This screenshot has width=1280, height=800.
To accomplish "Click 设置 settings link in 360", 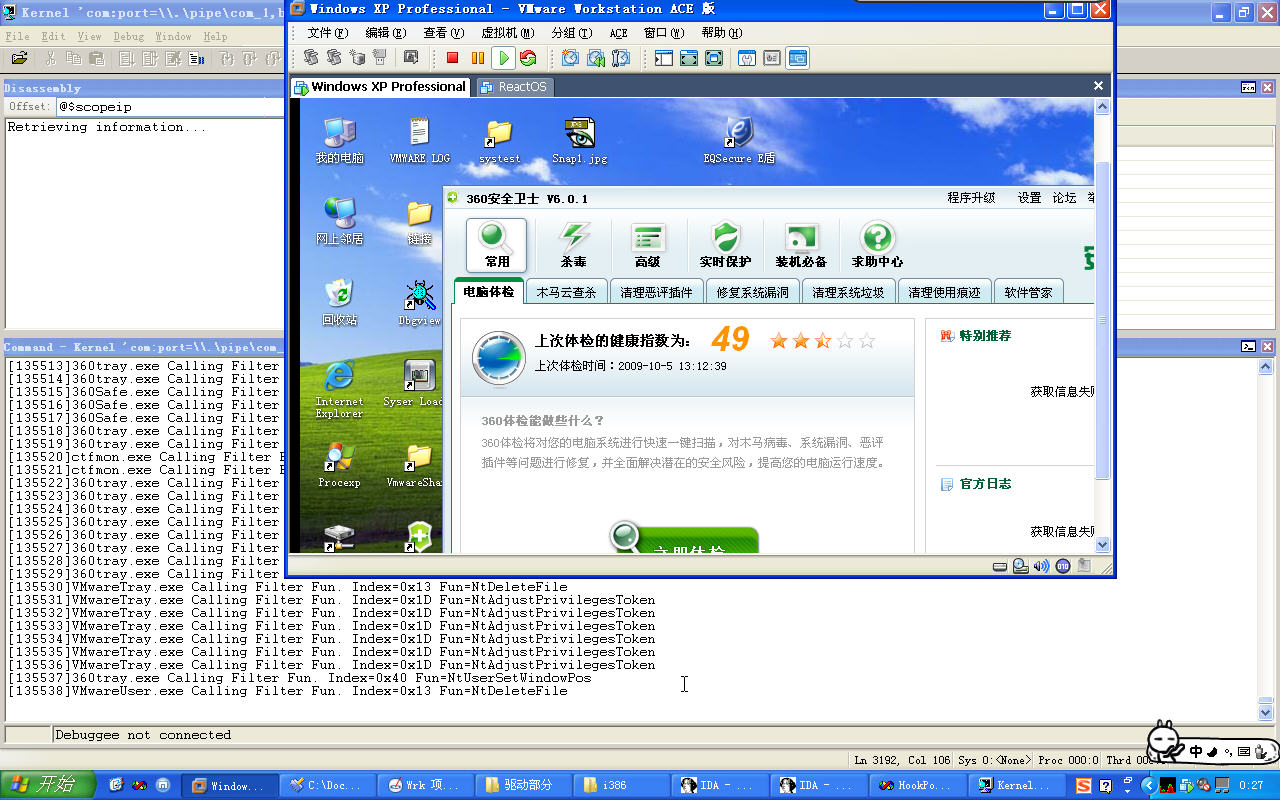I will (1029, 198).
